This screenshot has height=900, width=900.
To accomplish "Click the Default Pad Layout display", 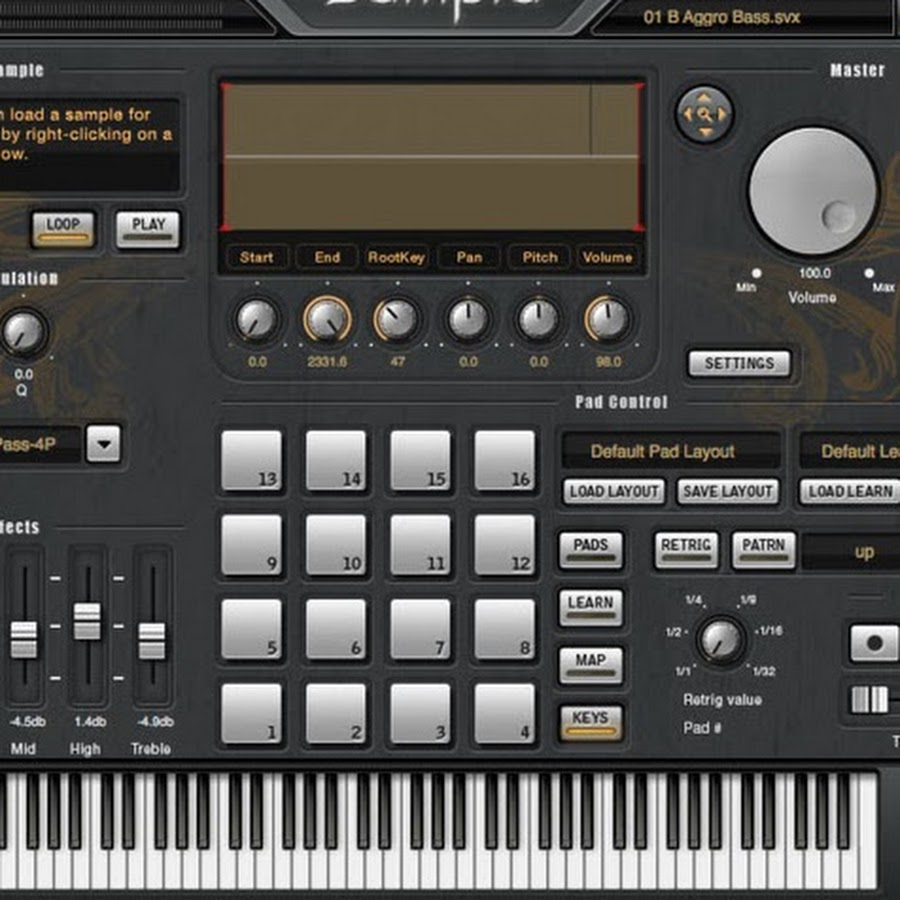I will (x=670, y=451).
